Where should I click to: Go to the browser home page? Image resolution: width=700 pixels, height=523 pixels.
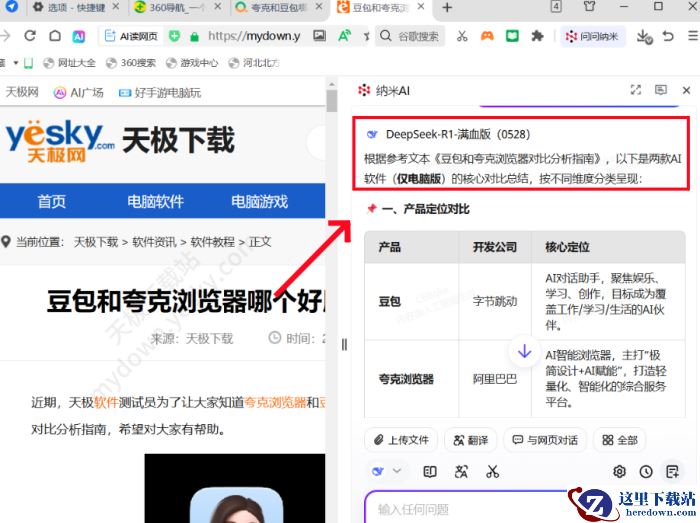click(55, 36)
